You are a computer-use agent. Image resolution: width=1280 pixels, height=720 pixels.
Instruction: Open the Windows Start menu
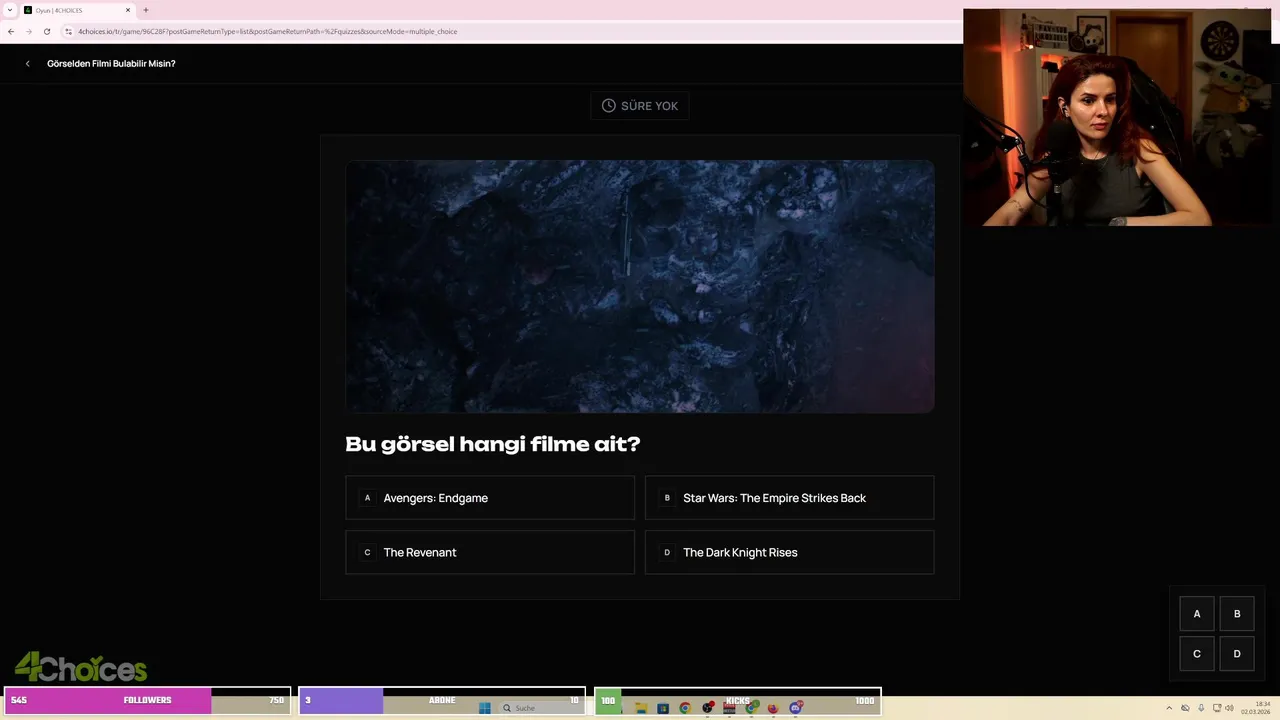(x=485, y=708)
